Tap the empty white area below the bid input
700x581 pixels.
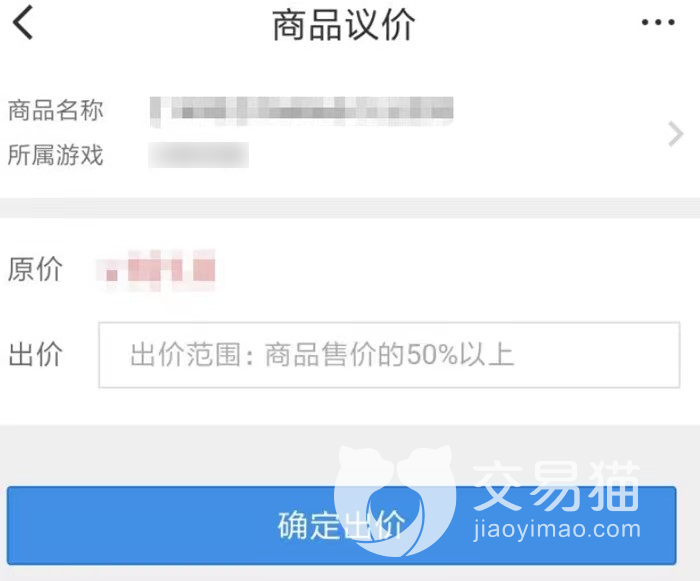(350, 406)
